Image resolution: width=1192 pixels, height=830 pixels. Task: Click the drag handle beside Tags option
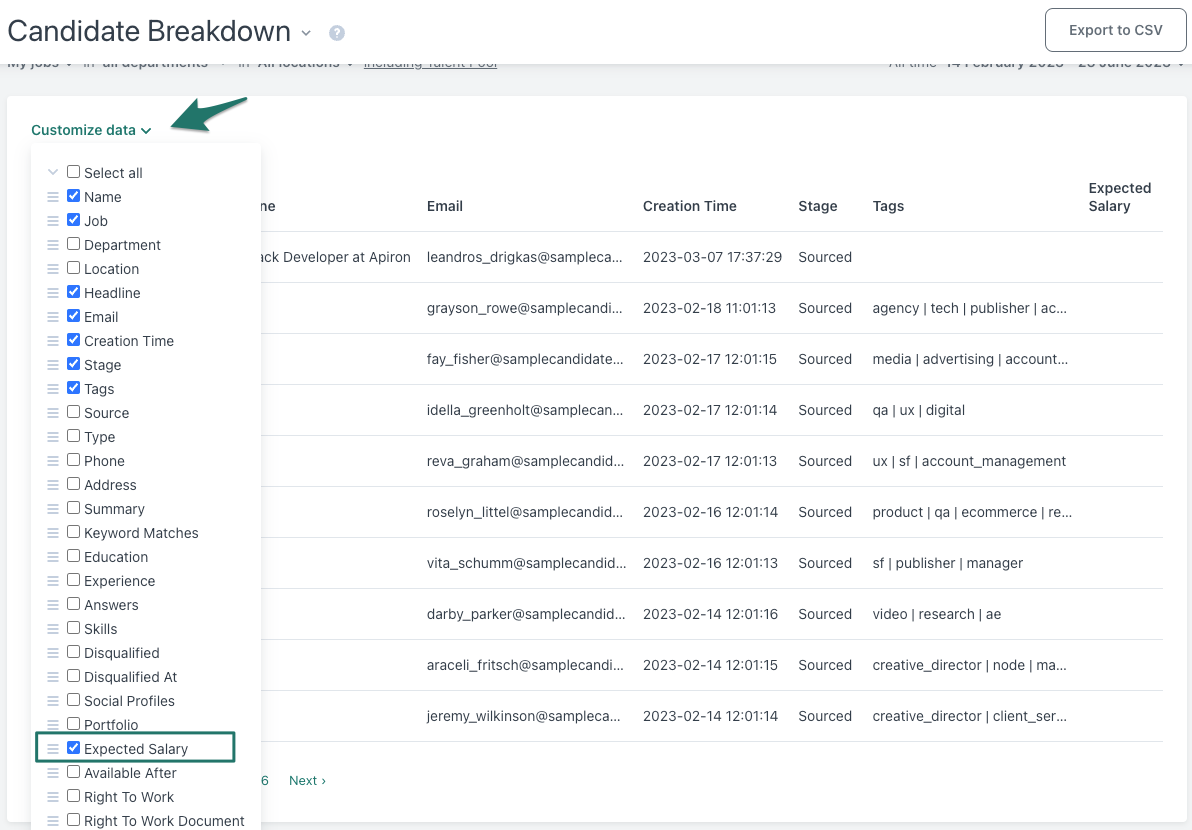coord(53,389)
